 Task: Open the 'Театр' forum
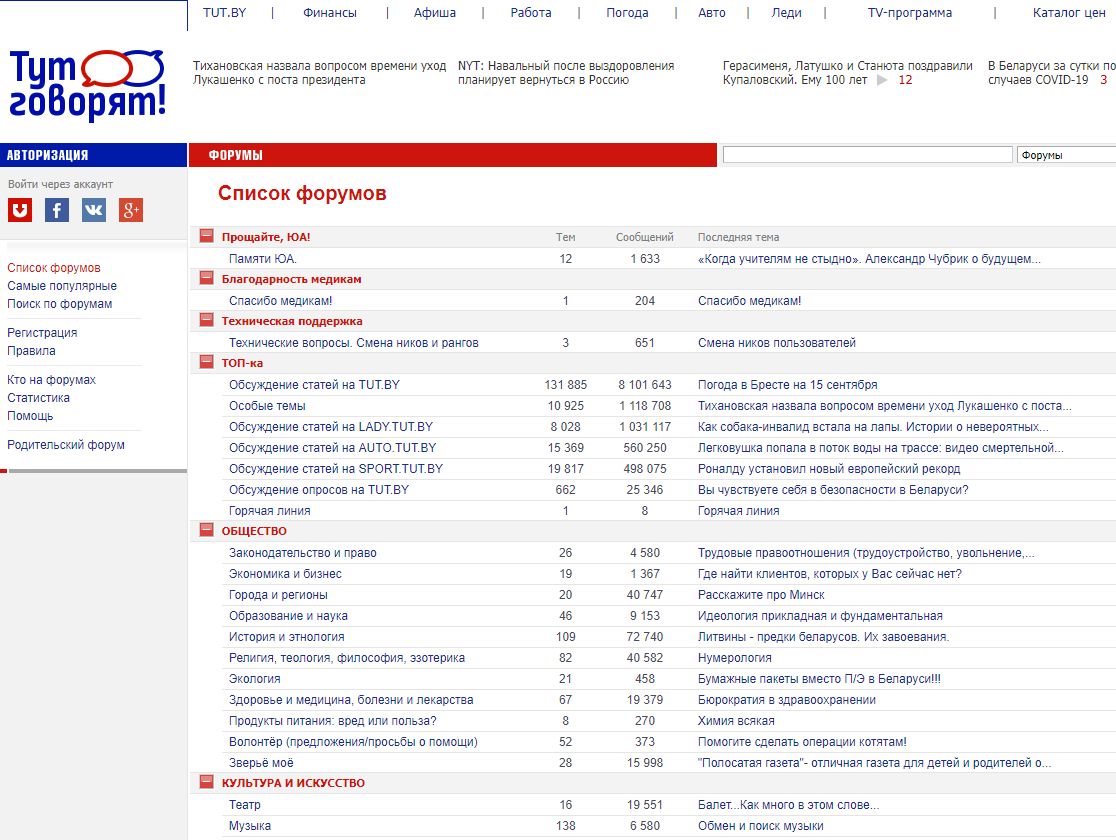[244, 805]
